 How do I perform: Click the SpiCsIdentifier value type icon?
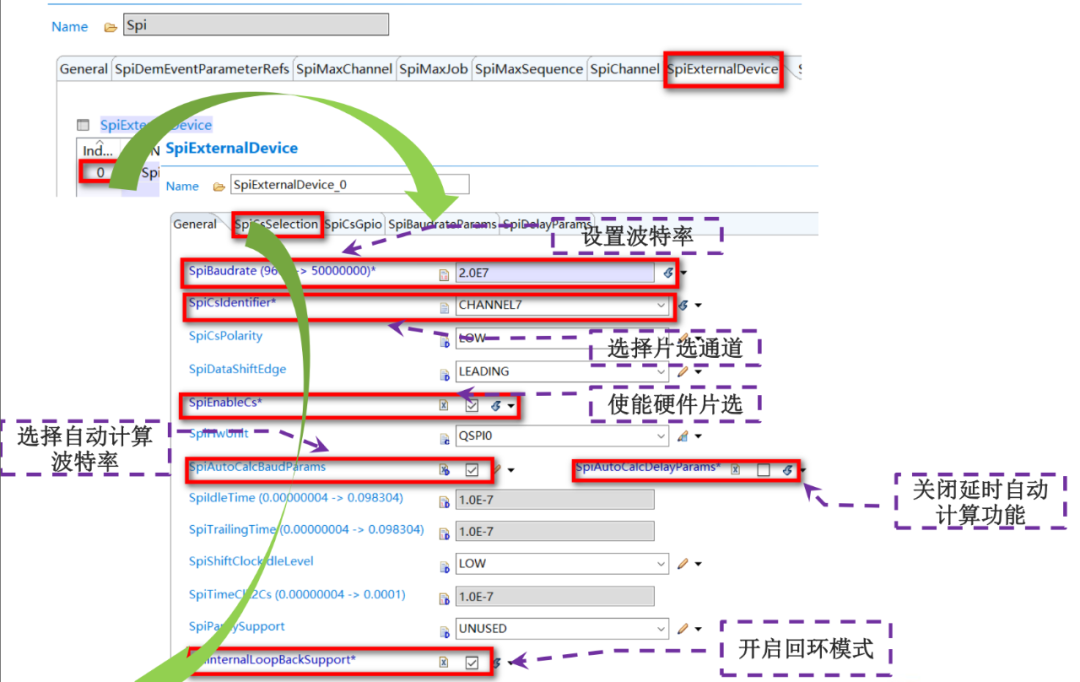pos(444,307)
